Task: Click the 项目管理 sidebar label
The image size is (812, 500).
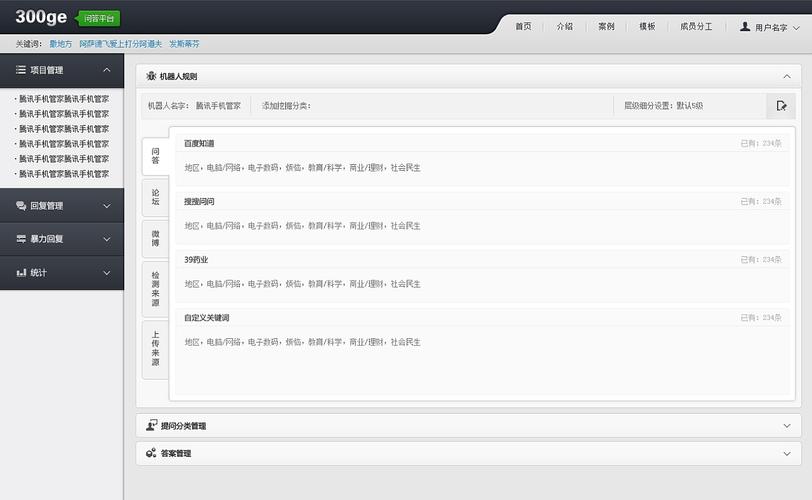Action: pyautogui.click(x=47, y=70)
